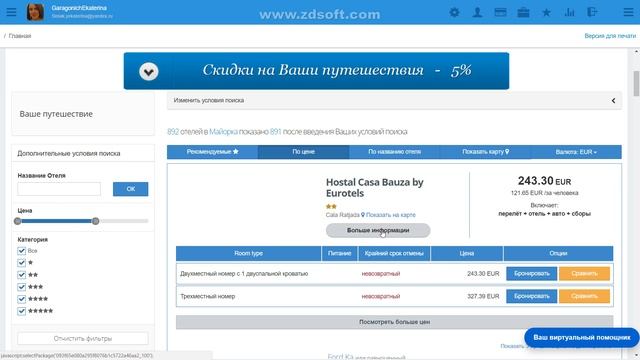Screen dimensions: 640x360
Task: Open the briefcase icon in header
Action: pyautogui.click(x=523, y=13)
